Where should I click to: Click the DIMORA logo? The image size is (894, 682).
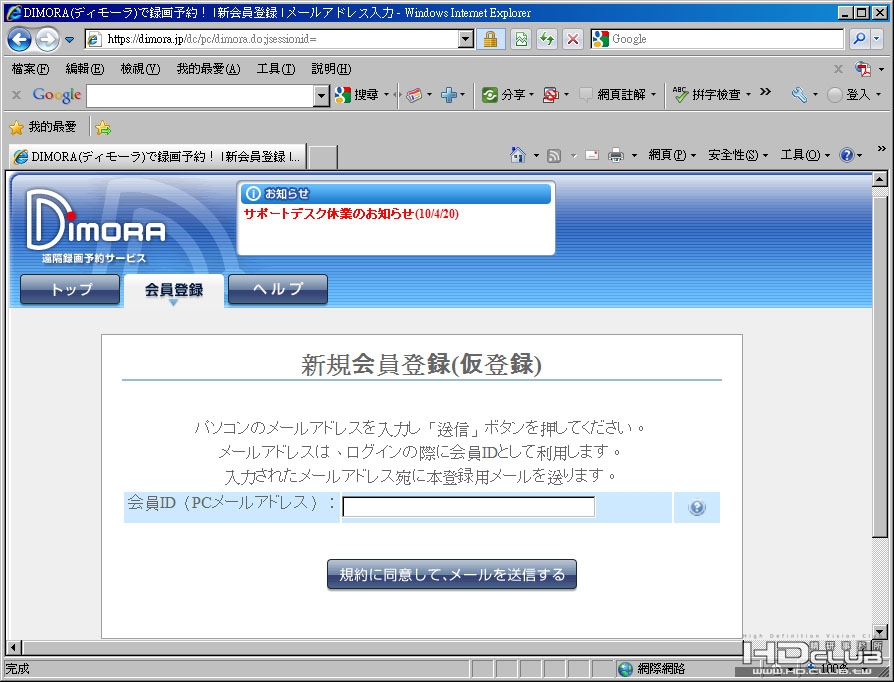pyautogui.click(x=96, y=226)
